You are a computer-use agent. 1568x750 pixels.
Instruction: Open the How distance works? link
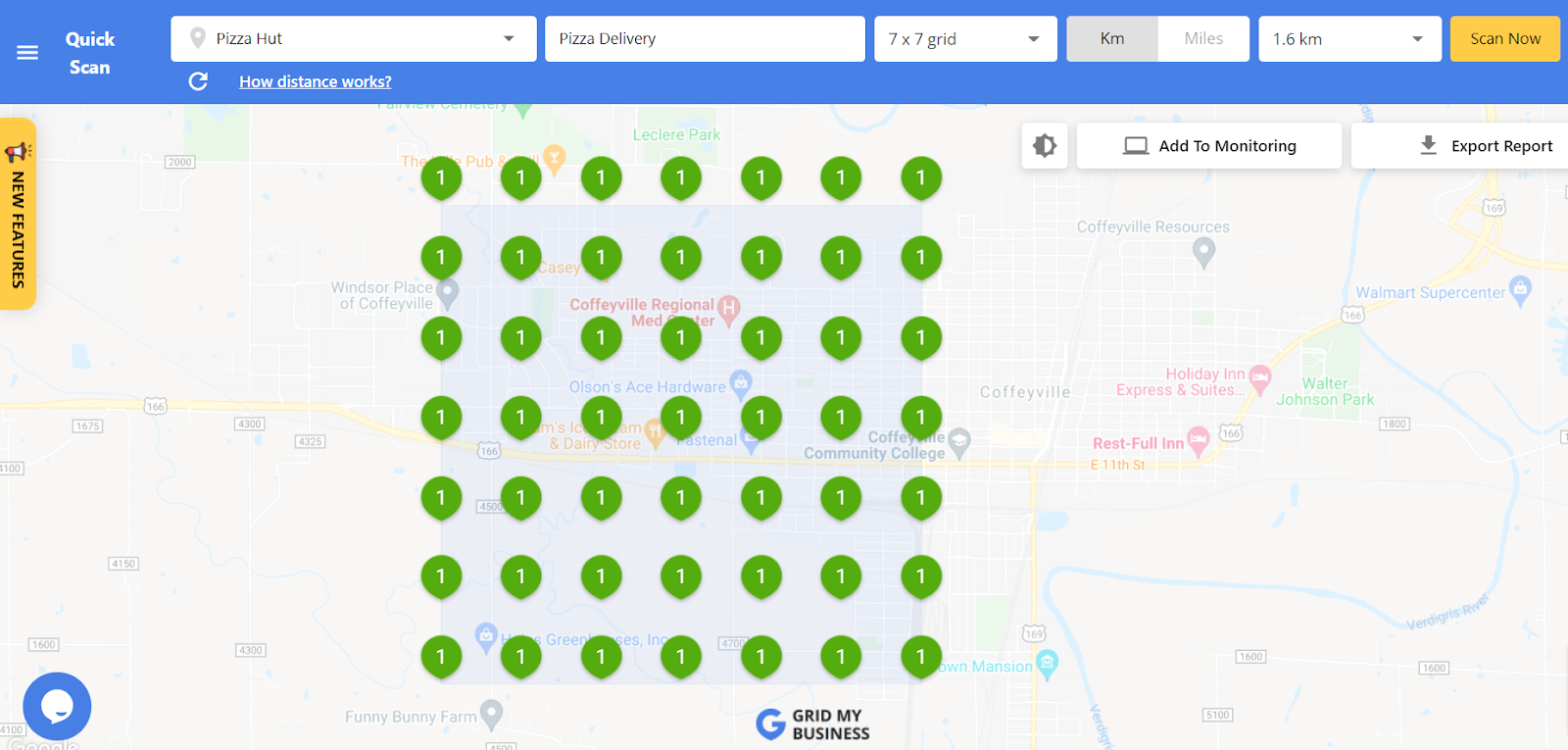tap(316, 81)
